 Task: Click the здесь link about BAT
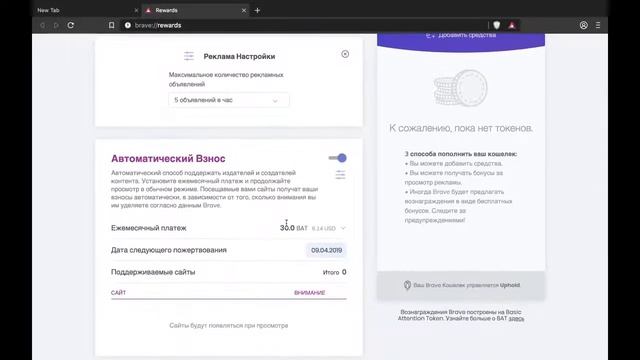516,318
